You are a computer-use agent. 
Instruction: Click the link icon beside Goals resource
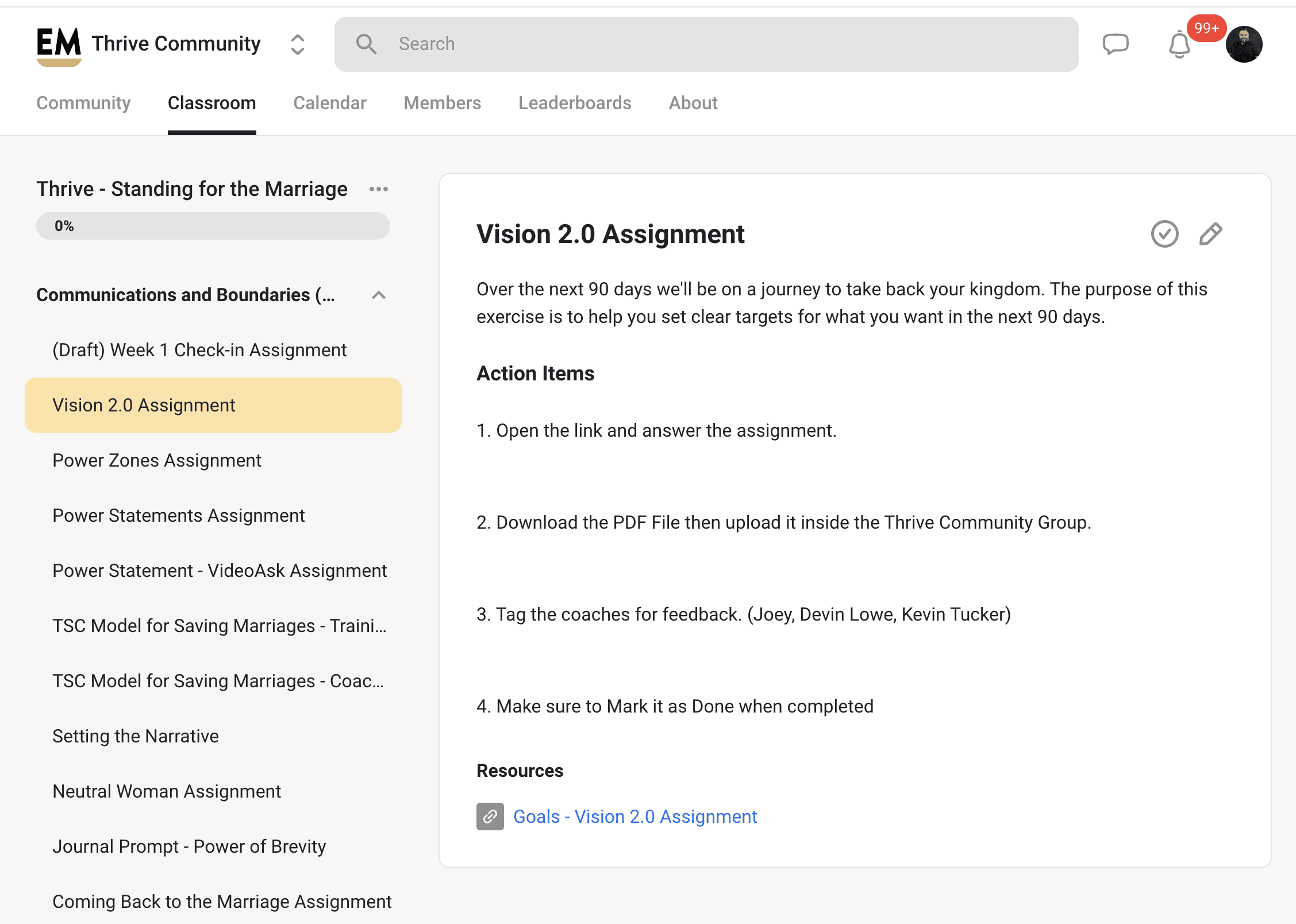tap(490, 817)
